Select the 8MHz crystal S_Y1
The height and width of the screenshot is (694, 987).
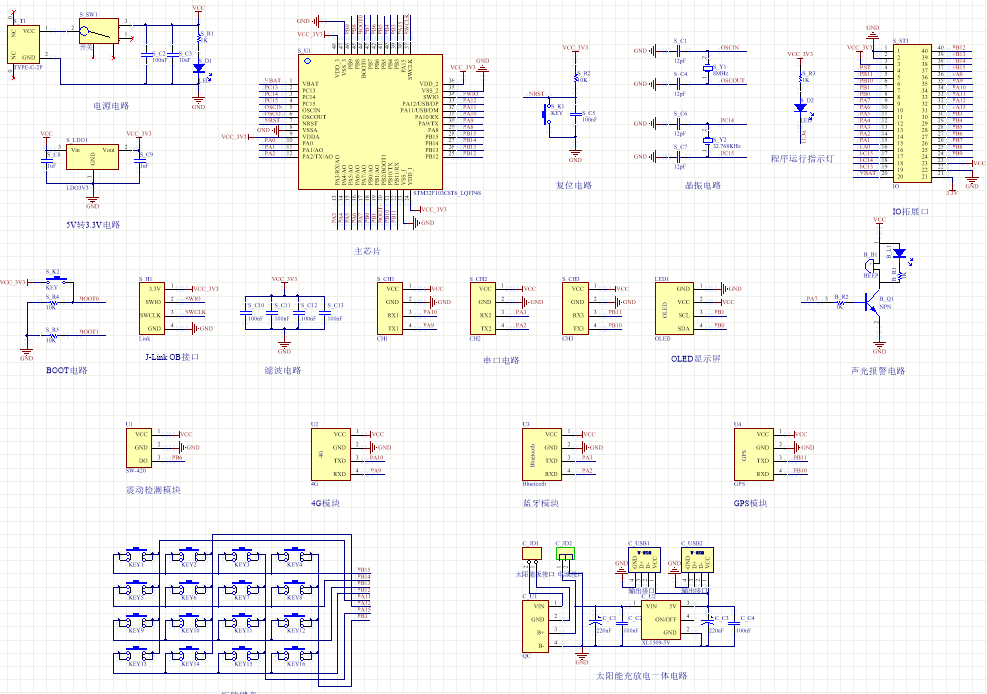[708, 68]
